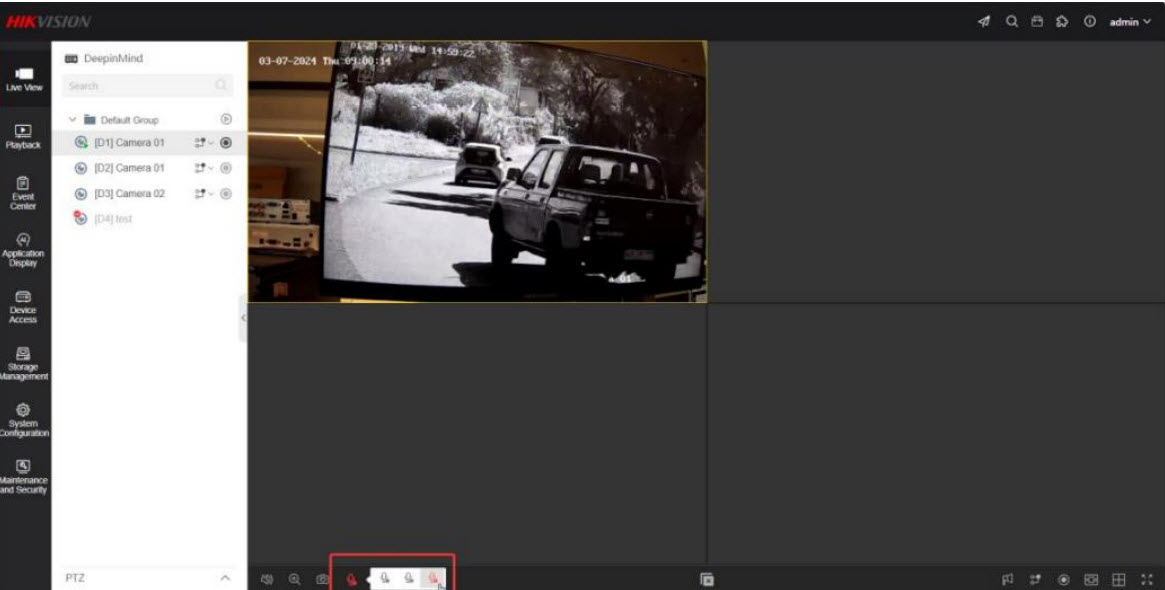Toggle recording for D3 Camera 02
The width and height of the screenshot is (1165, 590).
tap(226, 194)
